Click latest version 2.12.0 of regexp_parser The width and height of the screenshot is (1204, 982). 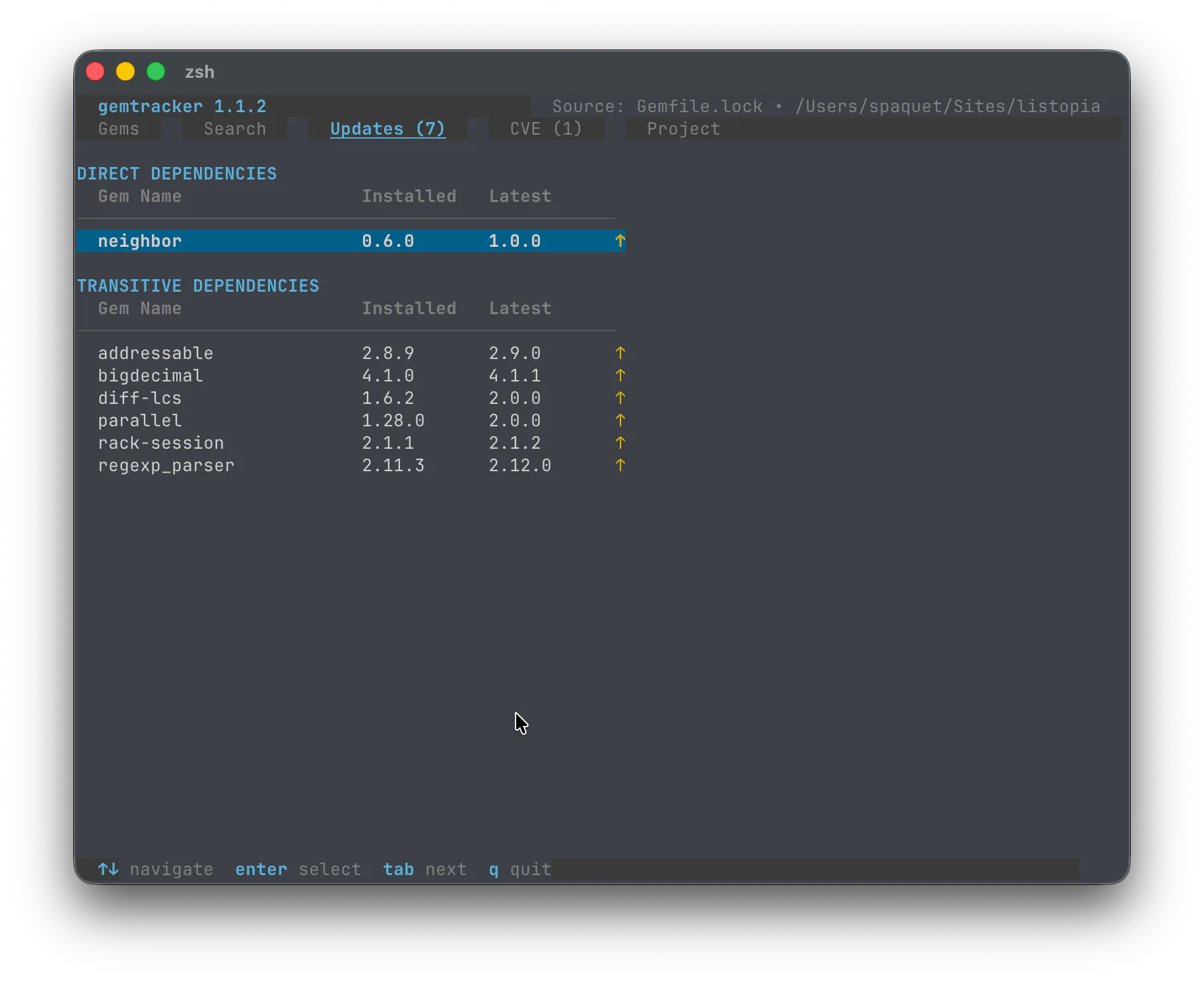point(520,465)
